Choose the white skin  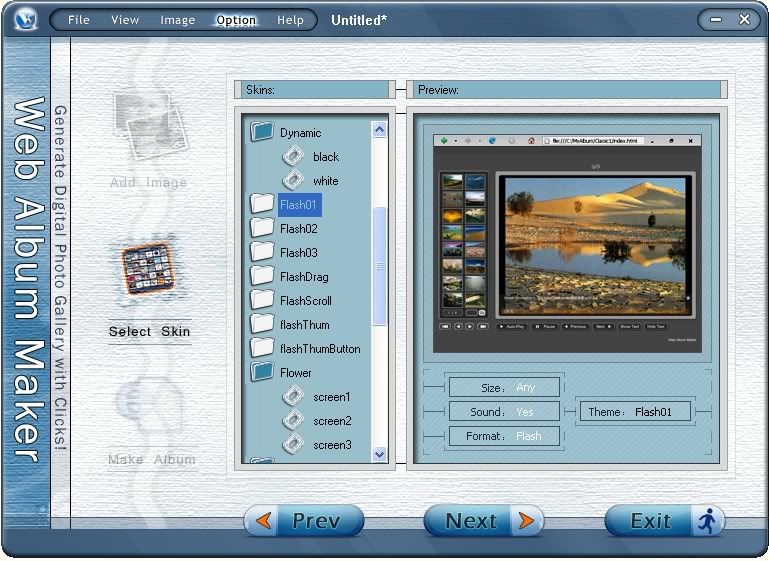point(326,181)
